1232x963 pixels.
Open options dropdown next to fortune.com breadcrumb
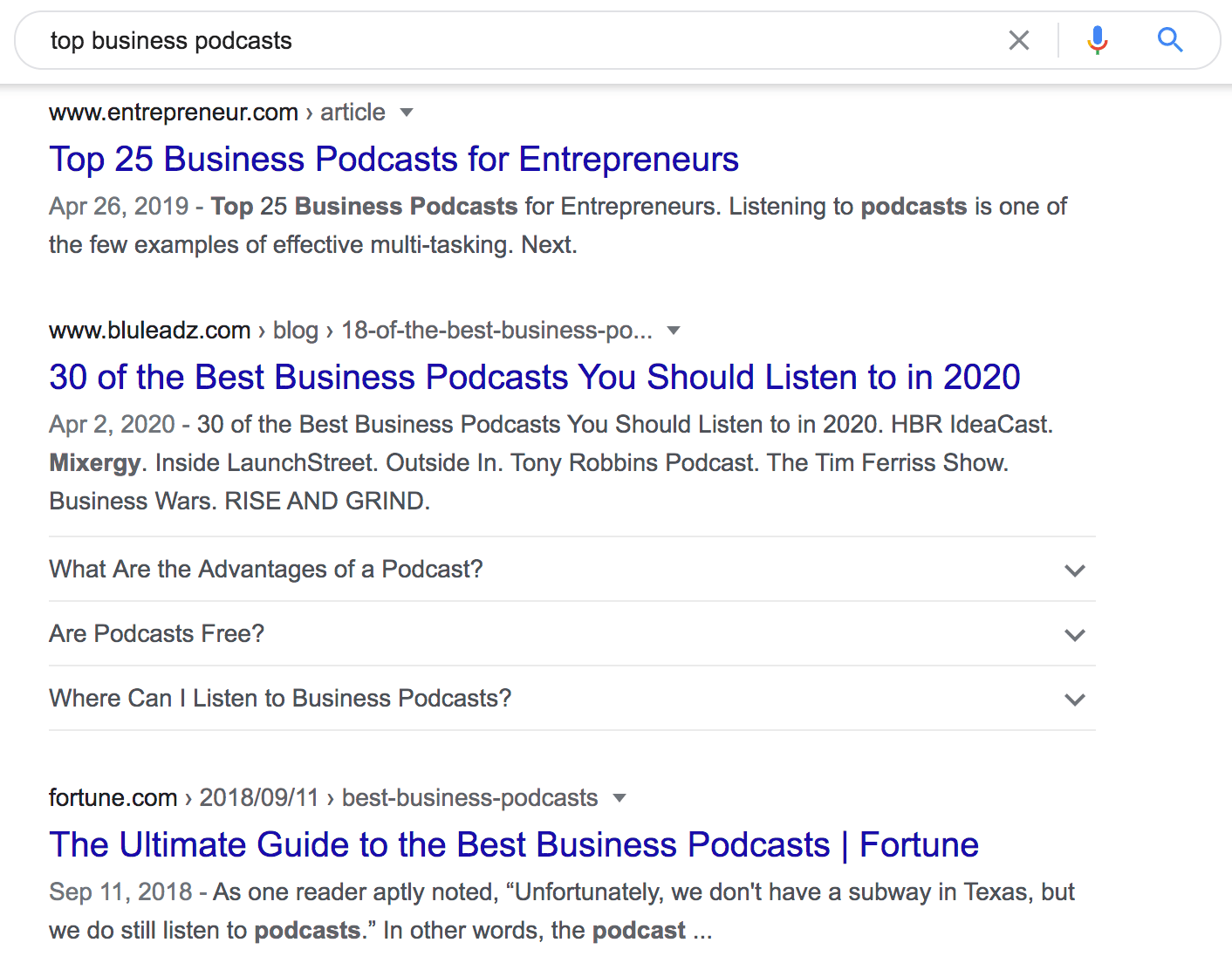click(619, 798)
